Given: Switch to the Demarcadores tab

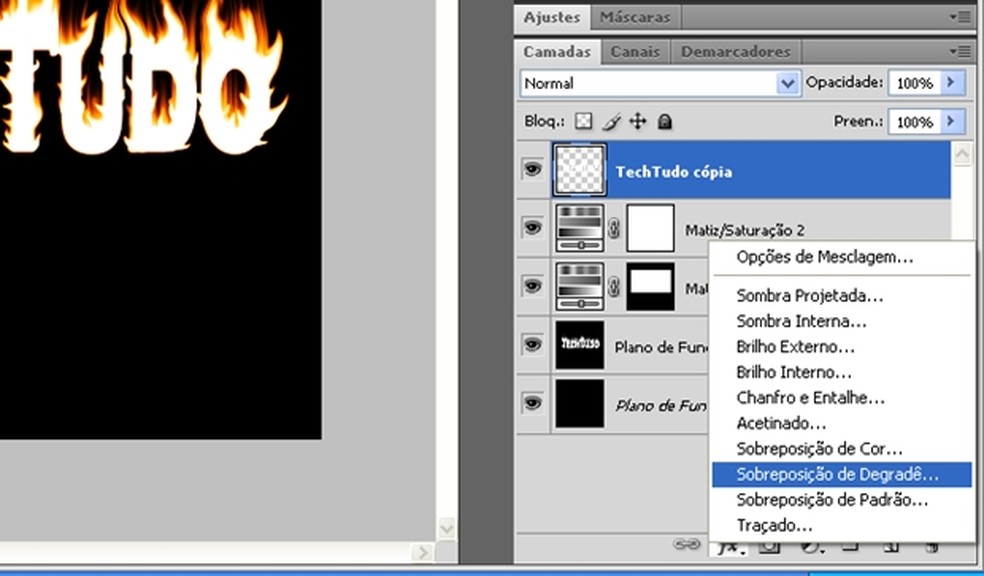Looking at the screenshot, I should pyautogui.click(x=735, y=51).
